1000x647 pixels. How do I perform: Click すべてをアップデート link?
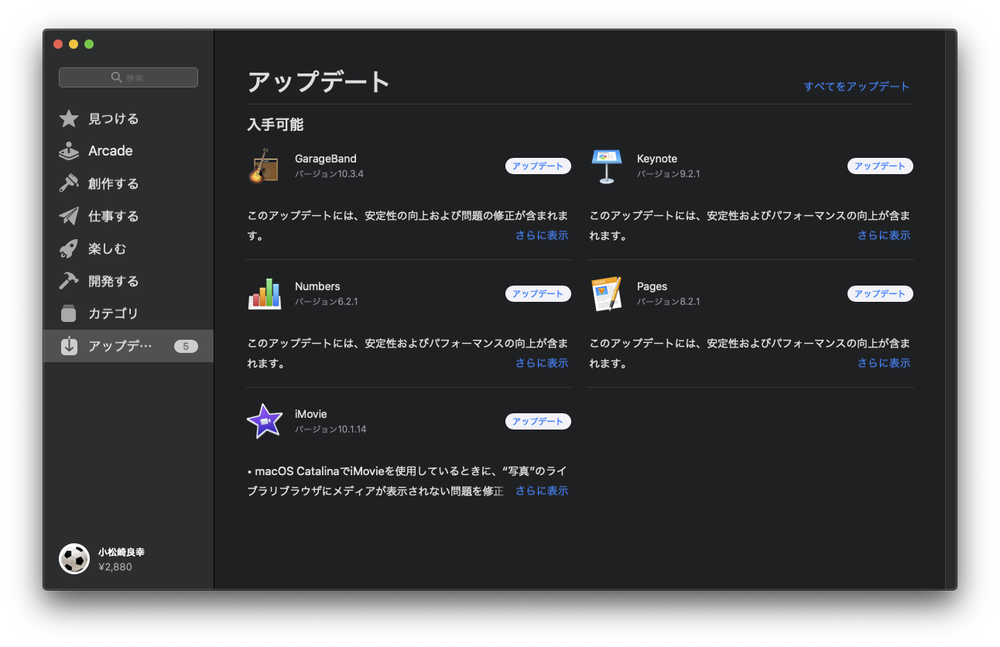856,86
